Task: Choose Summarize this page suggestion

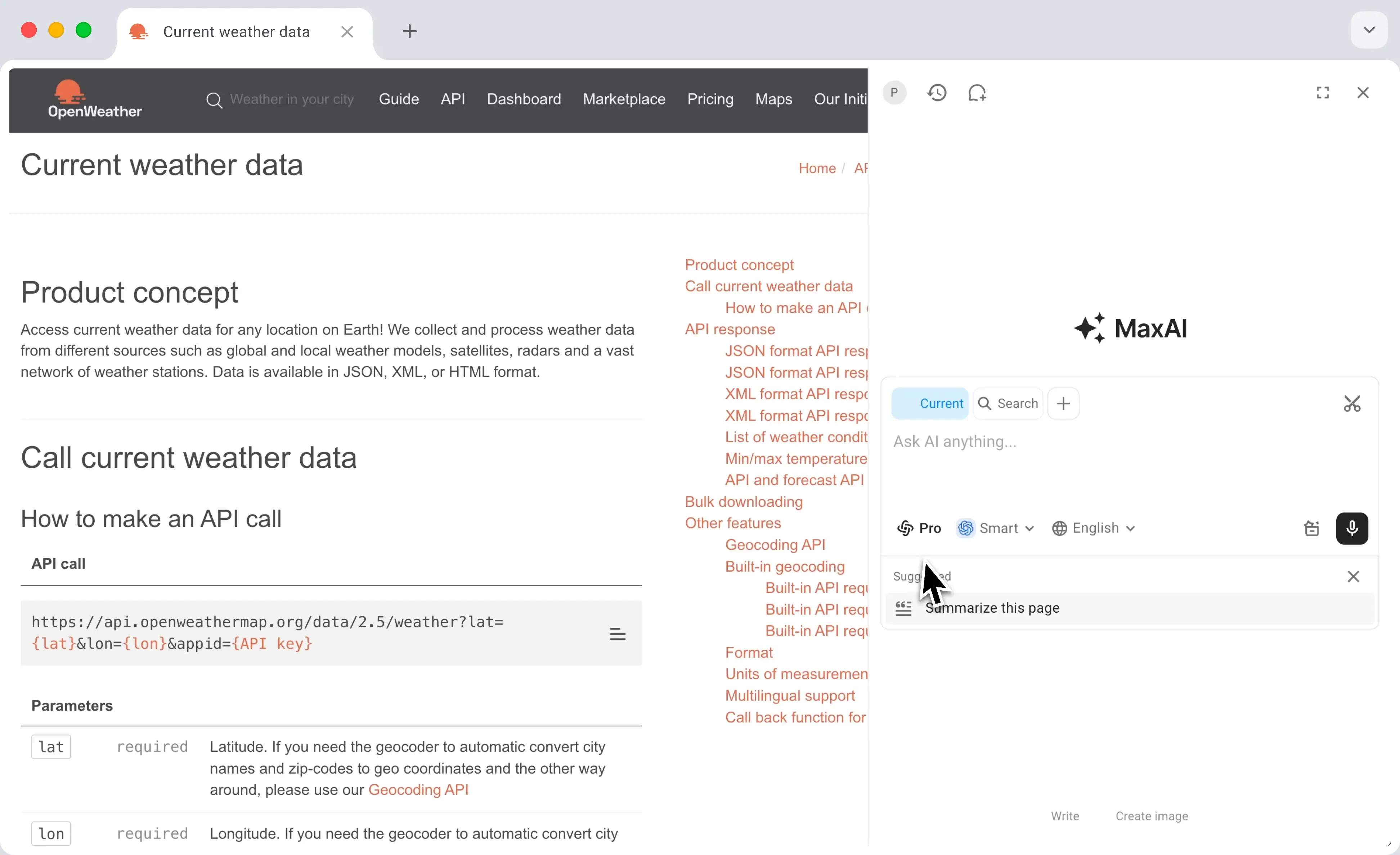Action: point(1130,608)
